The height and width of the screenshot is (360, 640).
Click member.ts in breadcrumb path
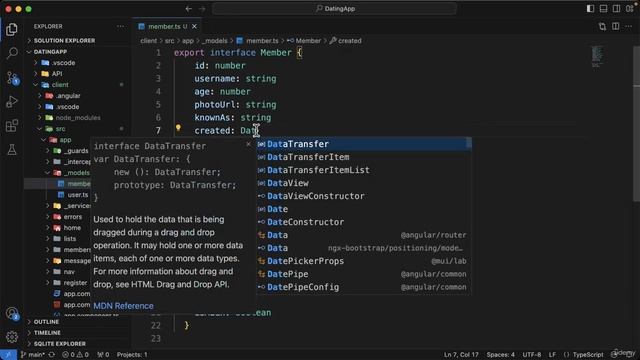(x=262, y=41)
